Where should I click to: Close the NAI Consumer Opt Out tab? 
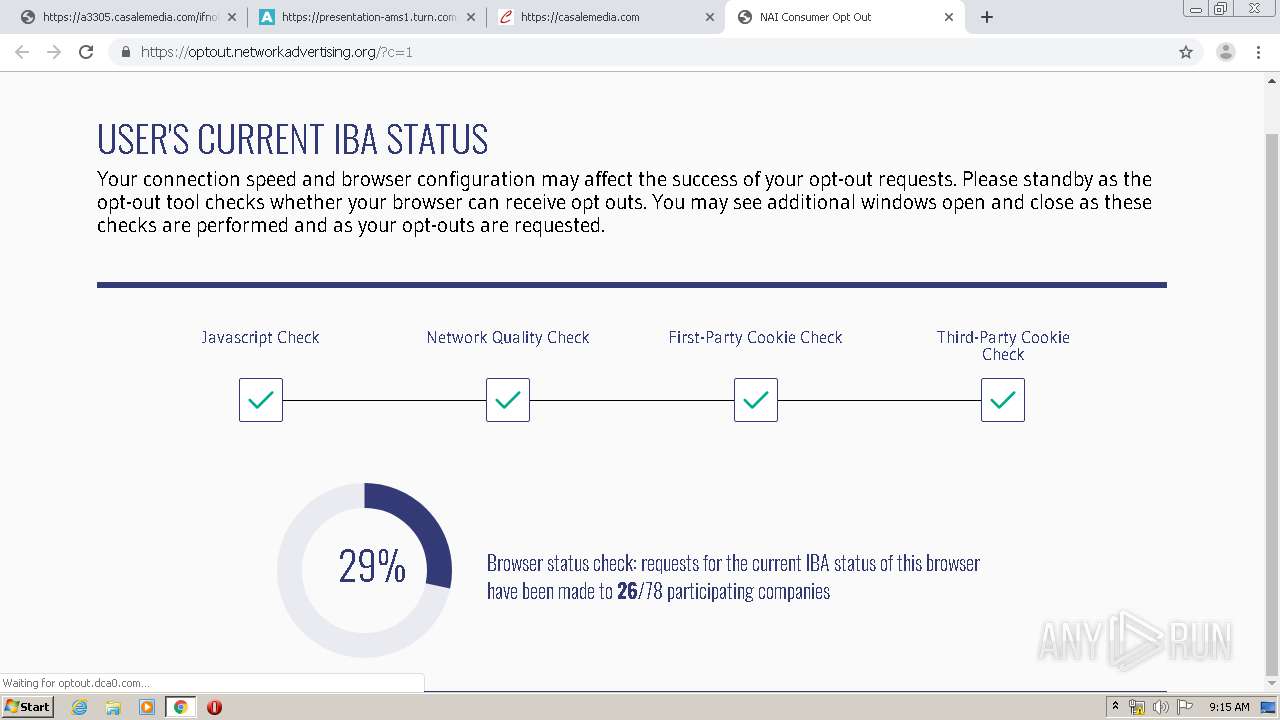click(x=949, y=17)
